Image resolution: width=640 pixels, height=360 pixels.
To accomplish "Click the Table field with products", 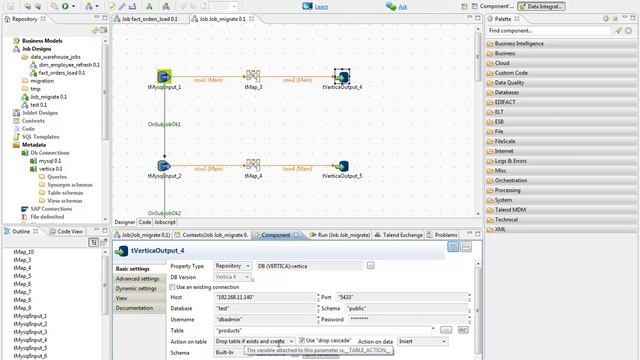I will [322, 330].
